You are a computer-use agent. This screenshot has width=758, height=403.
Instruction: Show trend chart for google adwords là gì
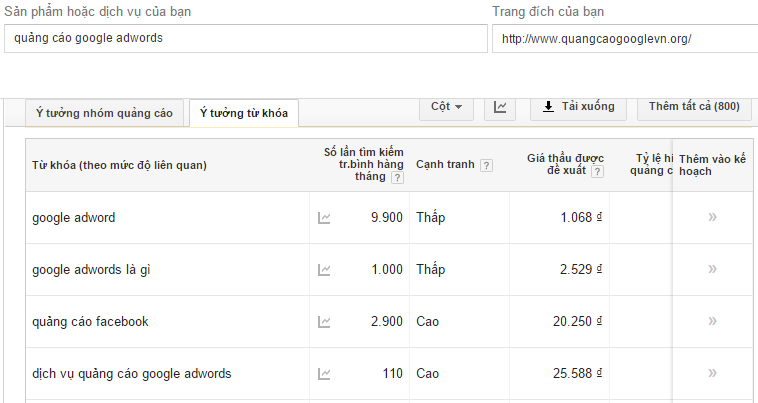click(324, 270)
